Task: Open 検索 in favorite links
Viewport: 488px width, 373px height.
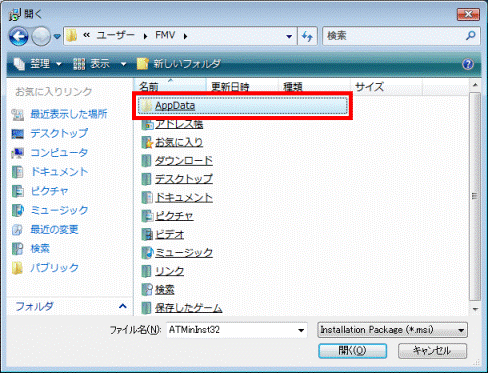Action: (40, 248)
